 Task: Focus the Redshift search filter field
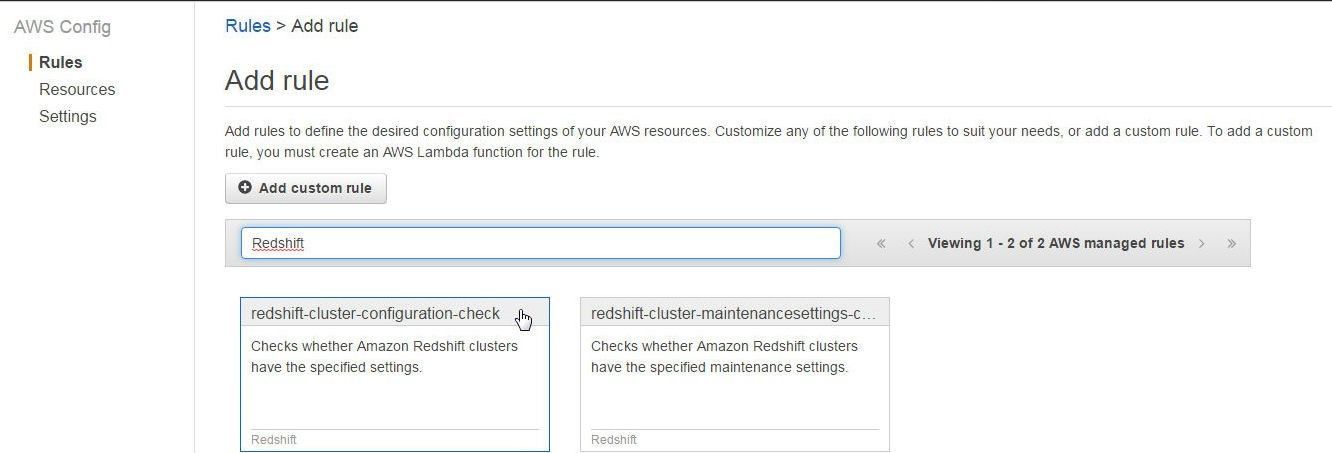540,243
